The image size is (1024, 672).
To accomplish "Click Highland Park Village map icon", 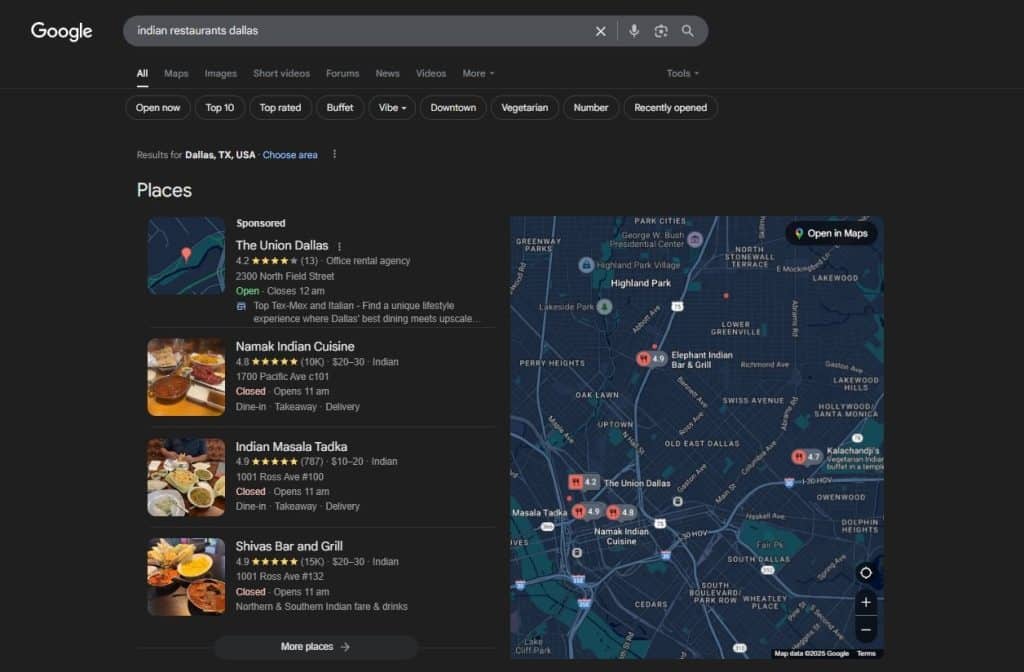I will pos(586,264).
